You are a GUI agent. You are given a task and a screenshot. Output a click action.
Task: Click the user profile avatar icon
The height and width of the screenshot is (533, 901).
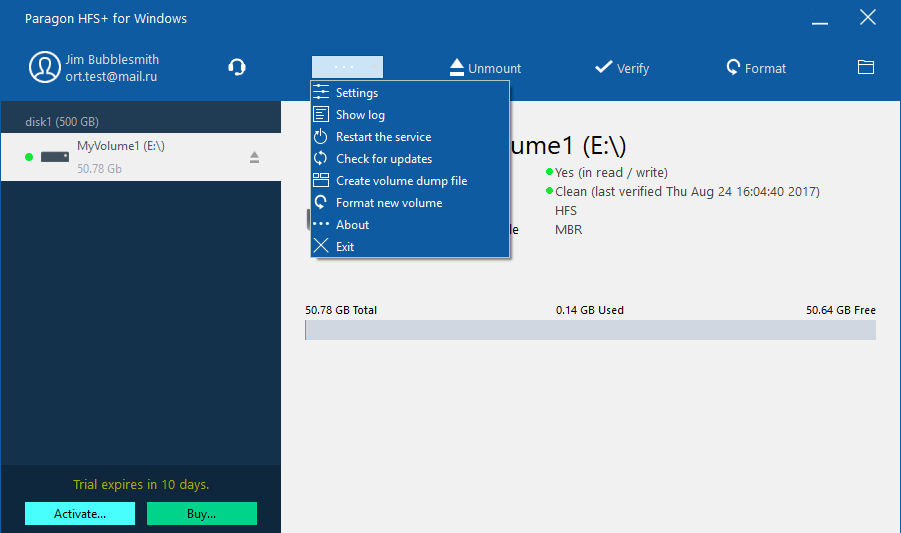click(x=45, y=67)
